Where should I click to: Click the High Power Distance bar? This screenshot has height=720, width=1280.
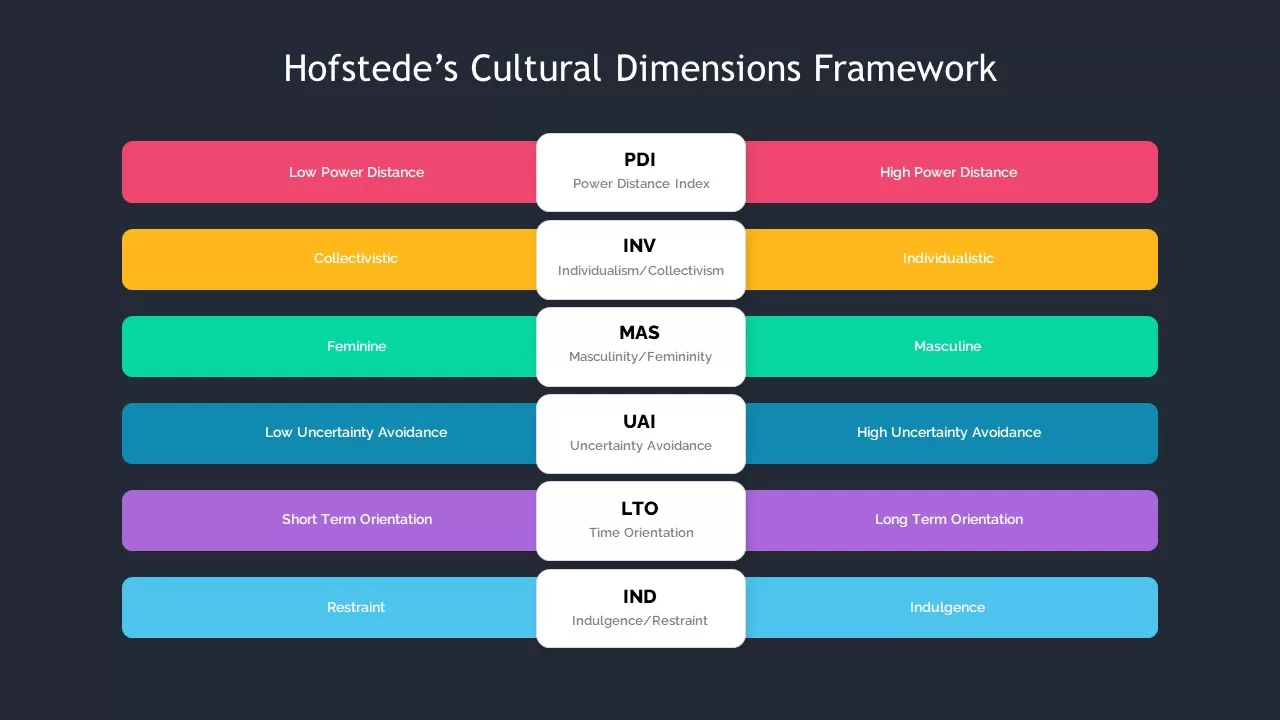pos(951,172)
